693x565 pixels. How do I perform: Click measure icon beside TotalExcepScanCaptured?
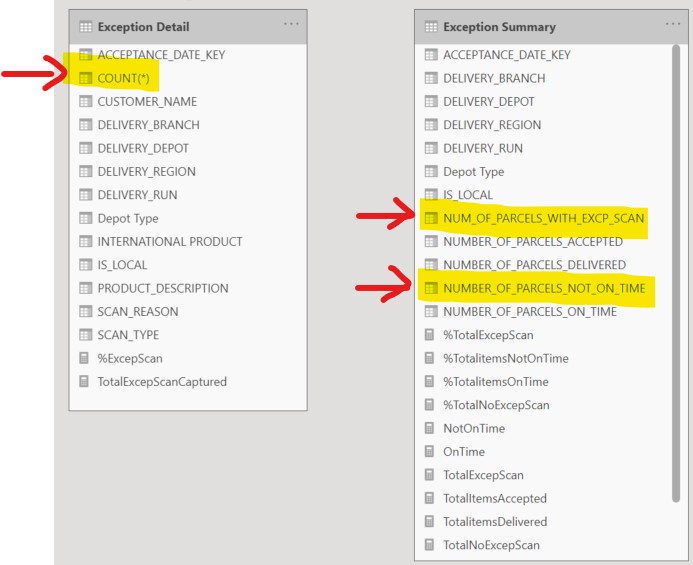click(x=84, y=382)
